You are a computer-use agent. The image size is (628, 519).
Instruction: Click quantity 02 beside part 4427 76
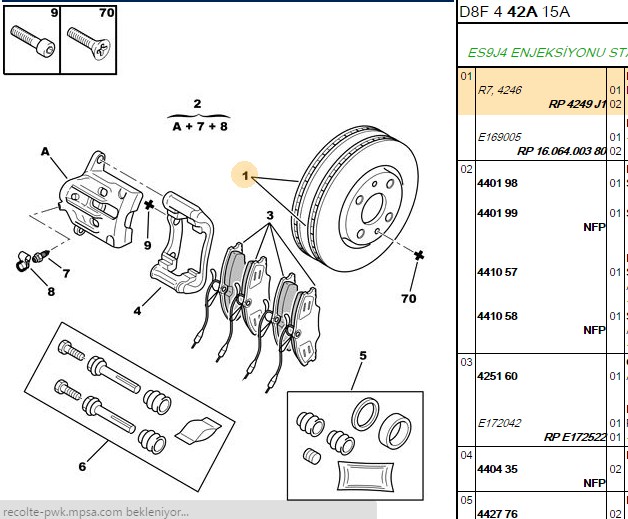pos(615,514)
